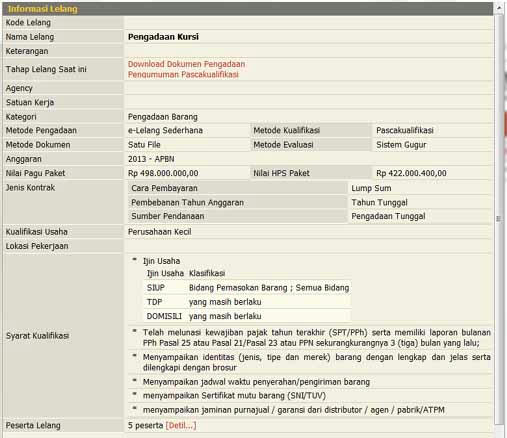Select the 'e-Lelang Sederhana' value

coord(165,131)
